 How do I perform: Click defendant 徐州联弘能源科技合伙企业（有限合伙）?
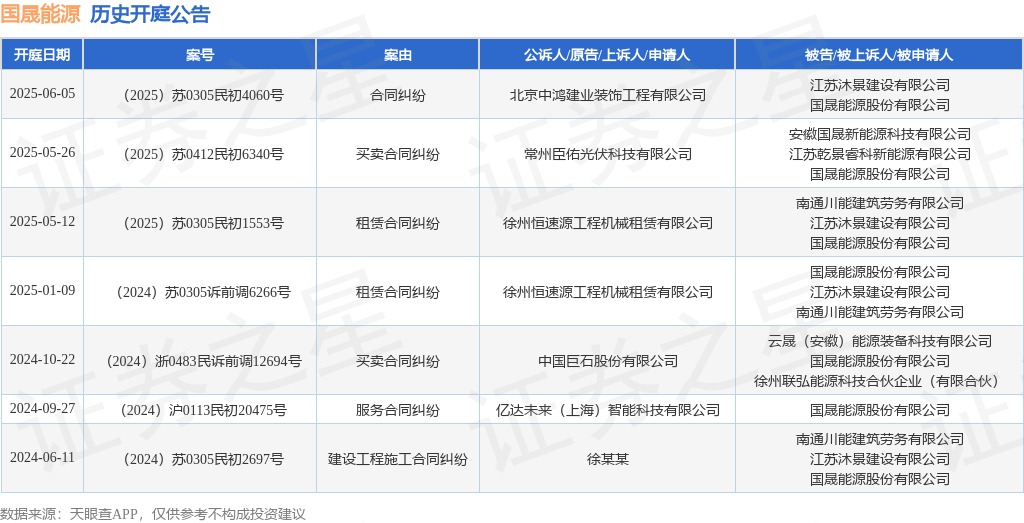click(880, 381)
